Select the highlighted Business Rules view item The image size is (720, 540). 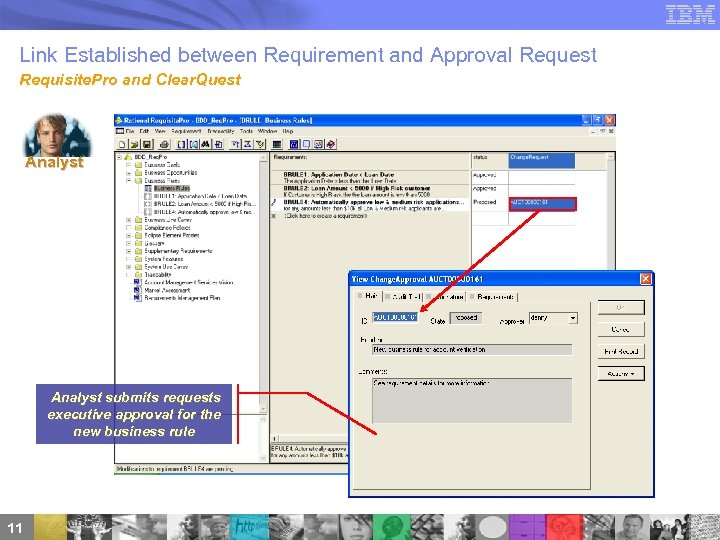pyautogui.click(x=172, y=188)
